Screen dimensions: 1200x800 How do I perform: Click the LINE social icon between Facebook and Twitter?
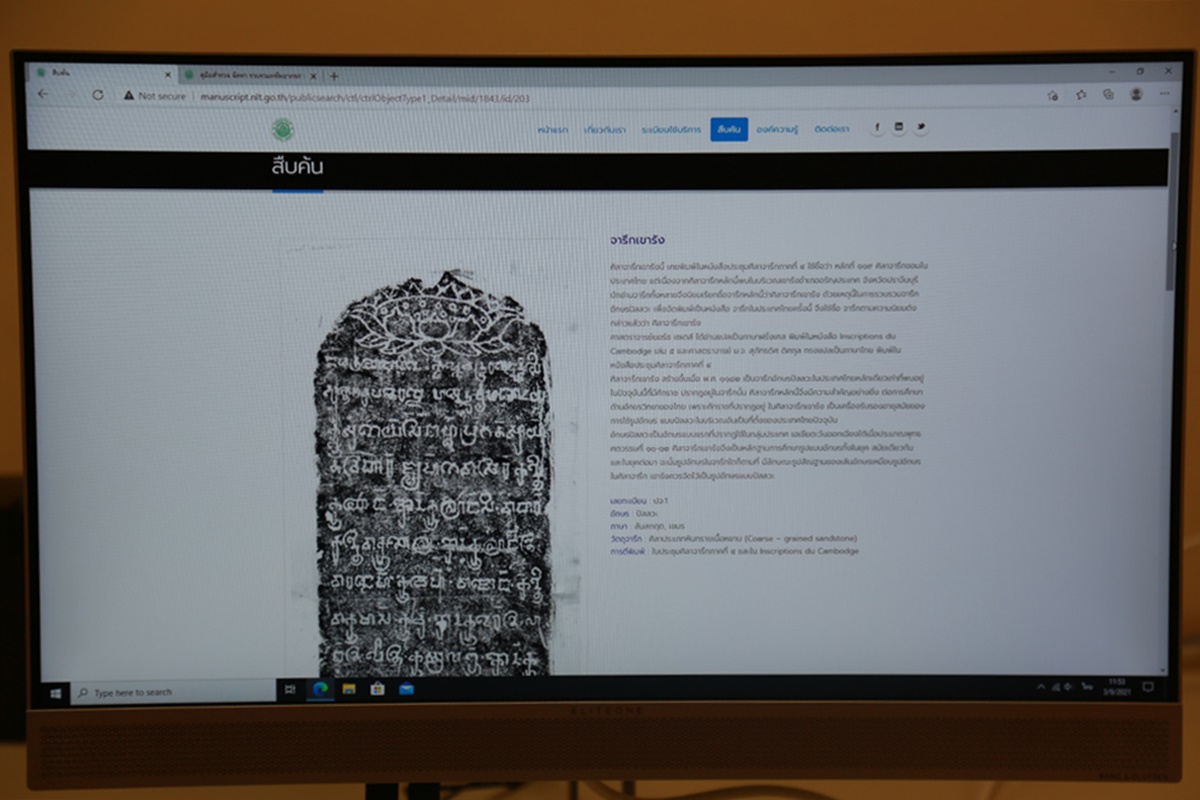(x=899, y=128)
